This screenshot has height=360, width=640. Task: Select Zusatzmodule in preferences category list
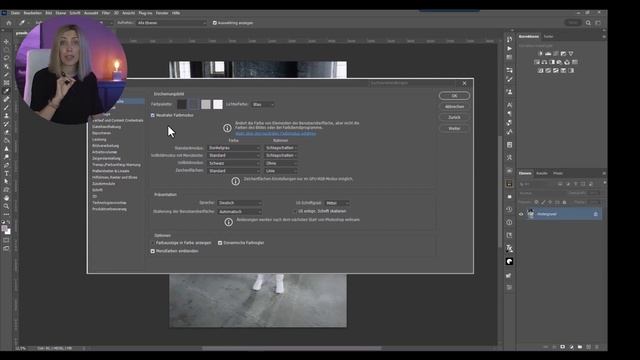click(104, 184)
